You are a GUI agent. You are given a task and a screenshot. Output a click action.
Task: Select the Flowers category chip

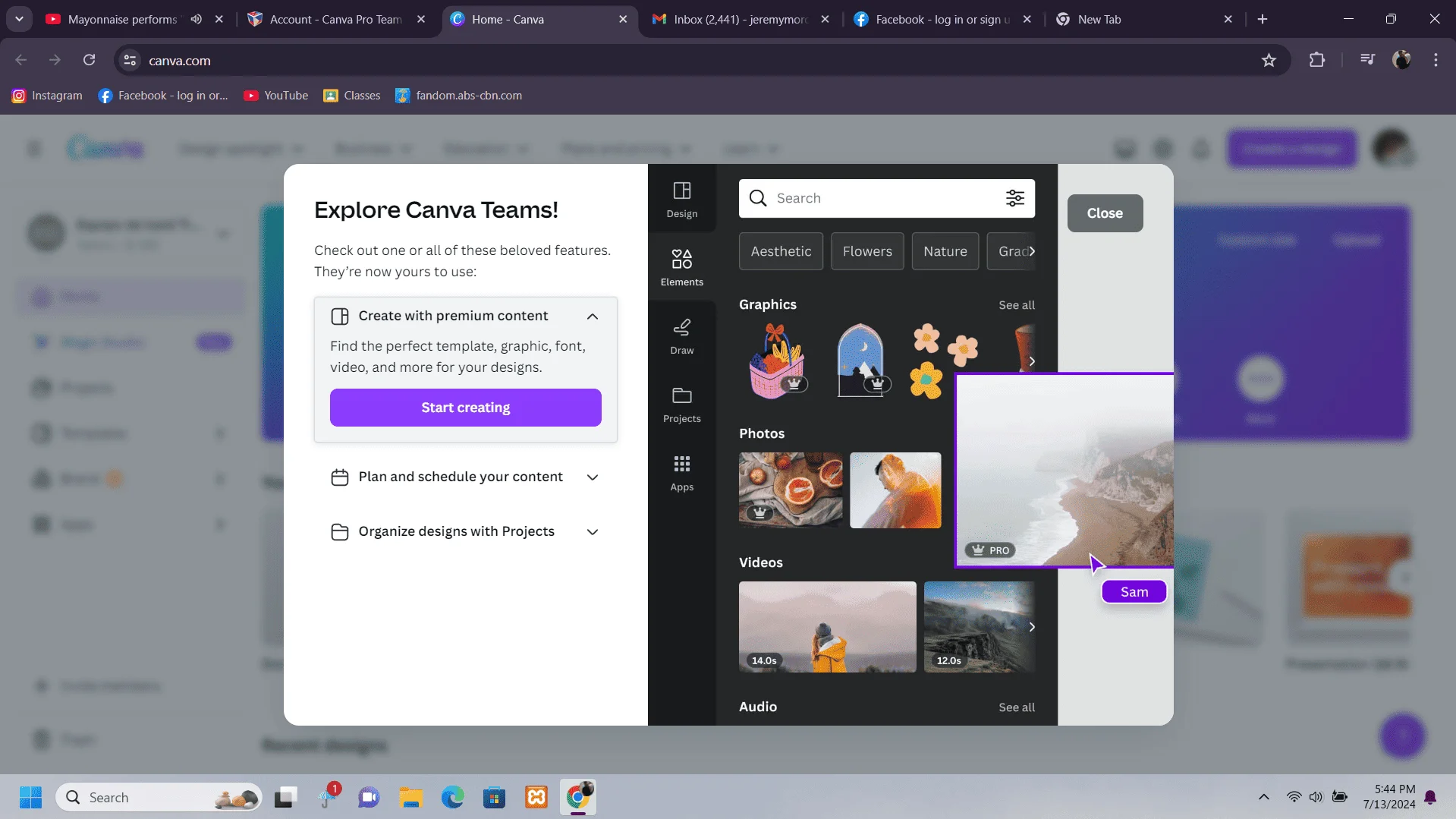pos(867,251)
